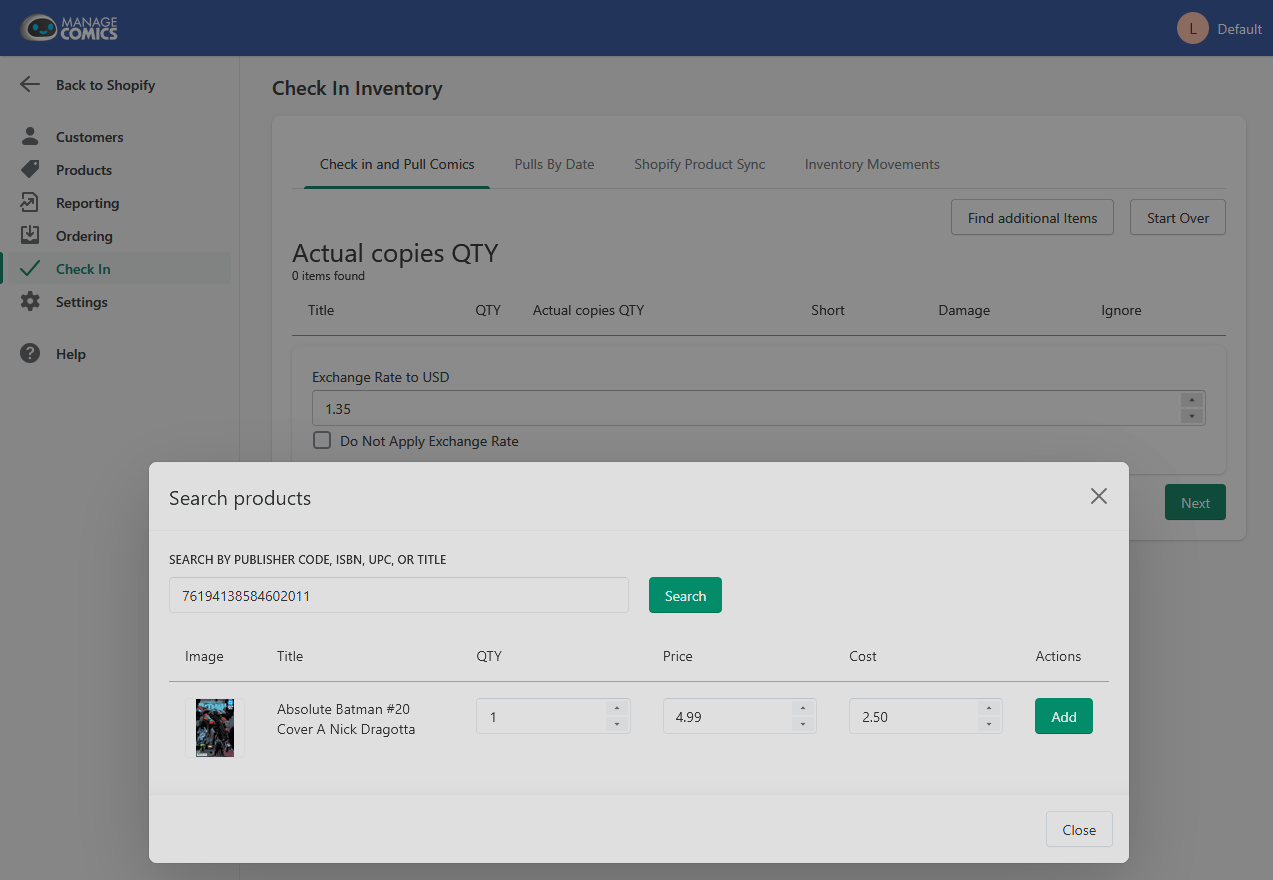Add Absolute Batman #20 with Add button
The width and height of the screenshot is (1273, 880).
1064,716
